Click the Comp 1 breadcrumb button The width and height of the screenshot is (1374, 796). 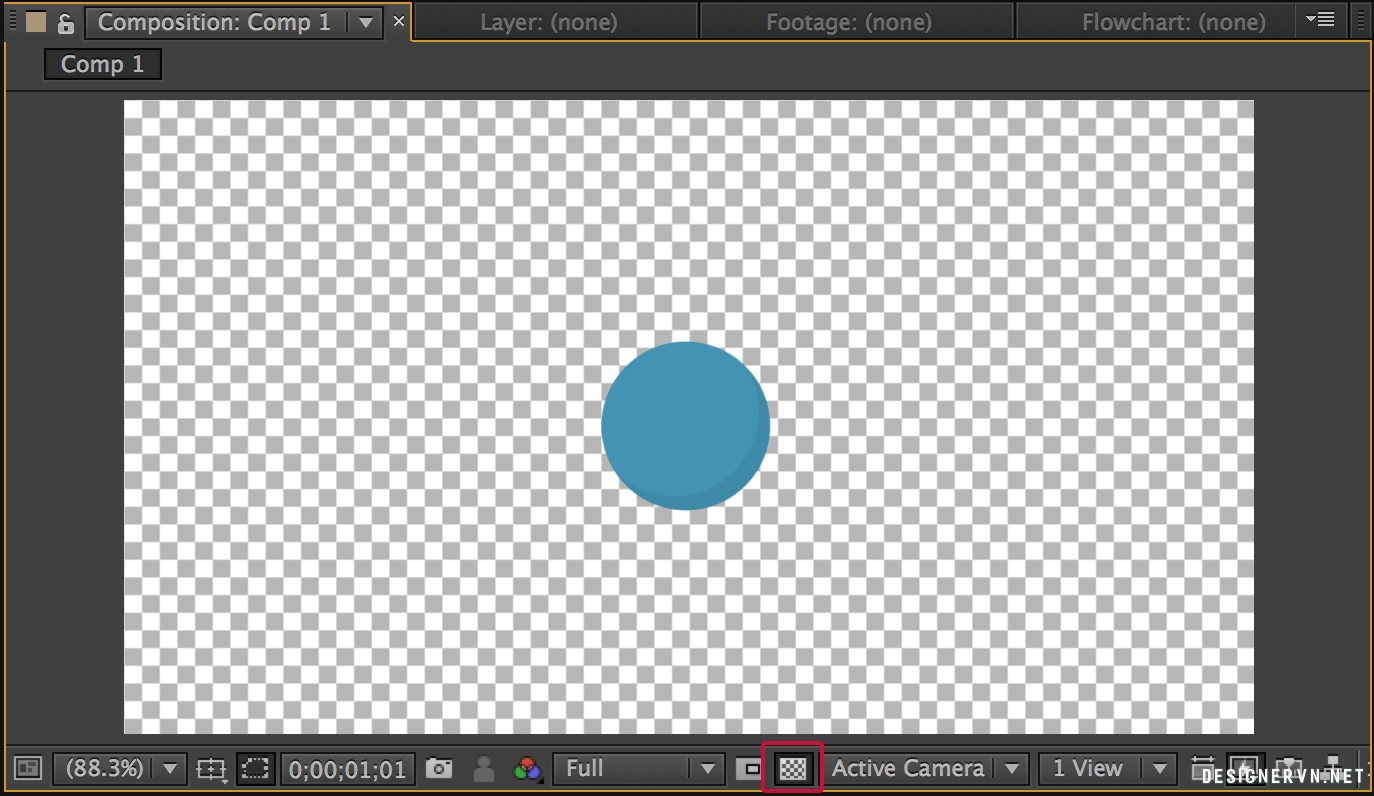click(102, 65)
